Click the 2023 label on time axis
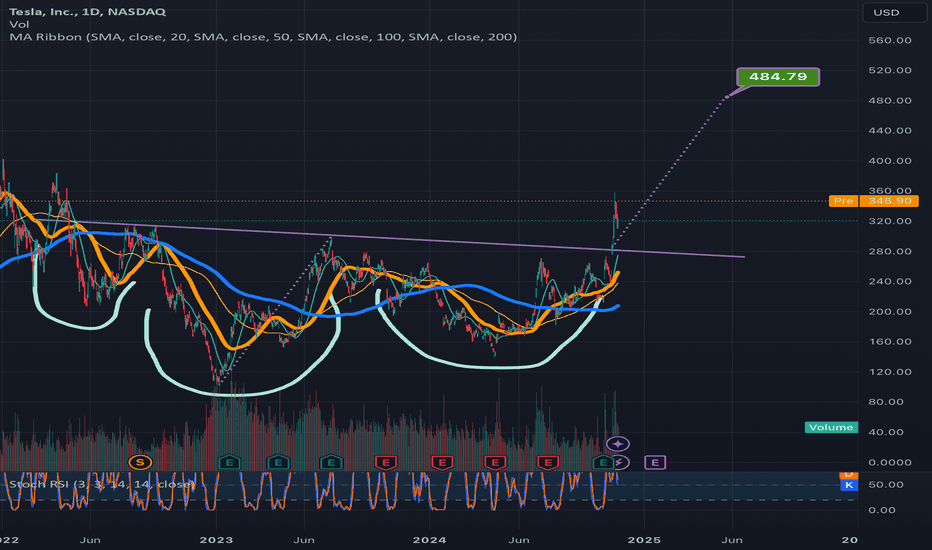 (x=216, y=540)
